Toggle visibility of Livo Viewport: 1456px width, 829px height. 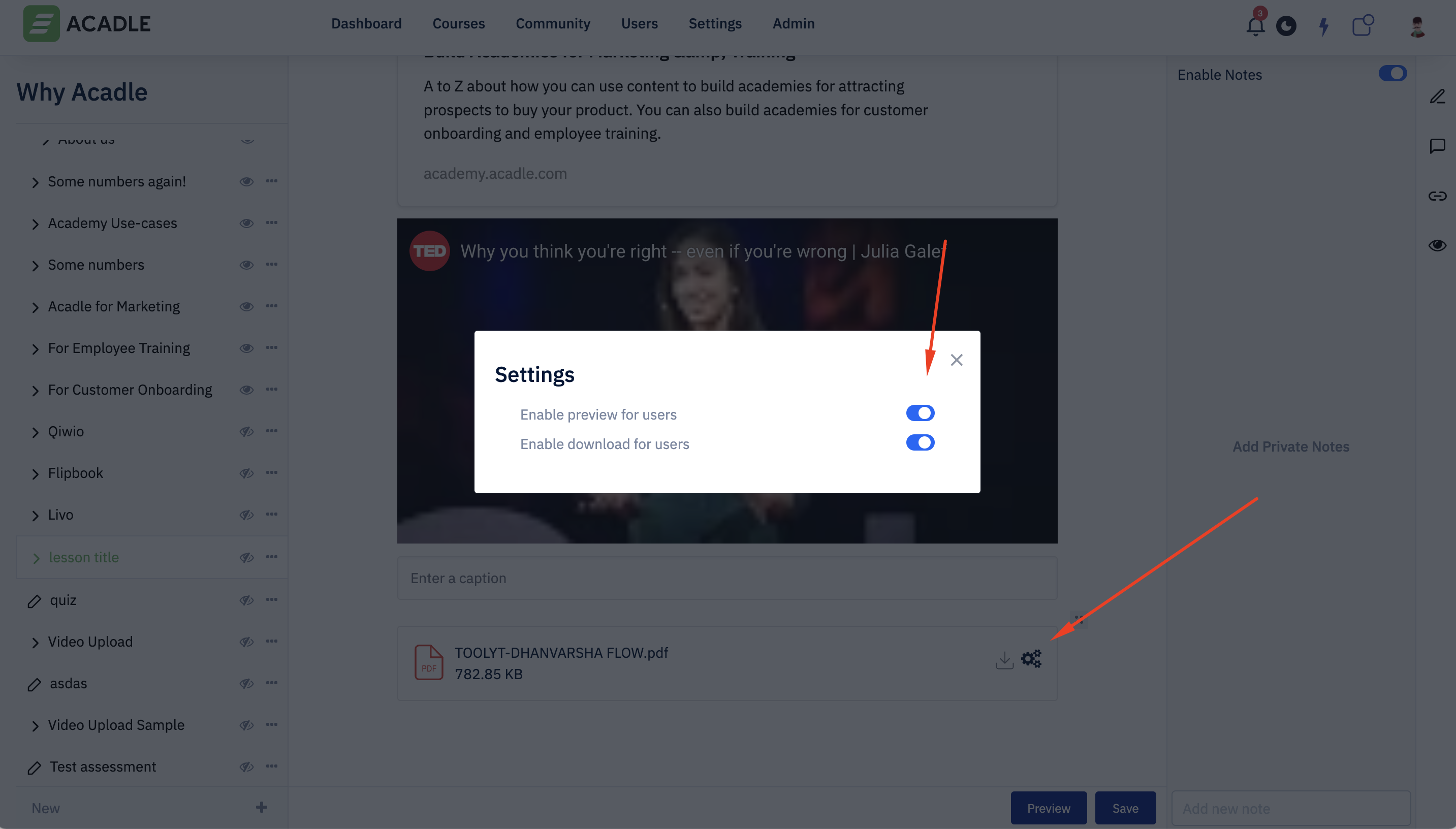246,515
